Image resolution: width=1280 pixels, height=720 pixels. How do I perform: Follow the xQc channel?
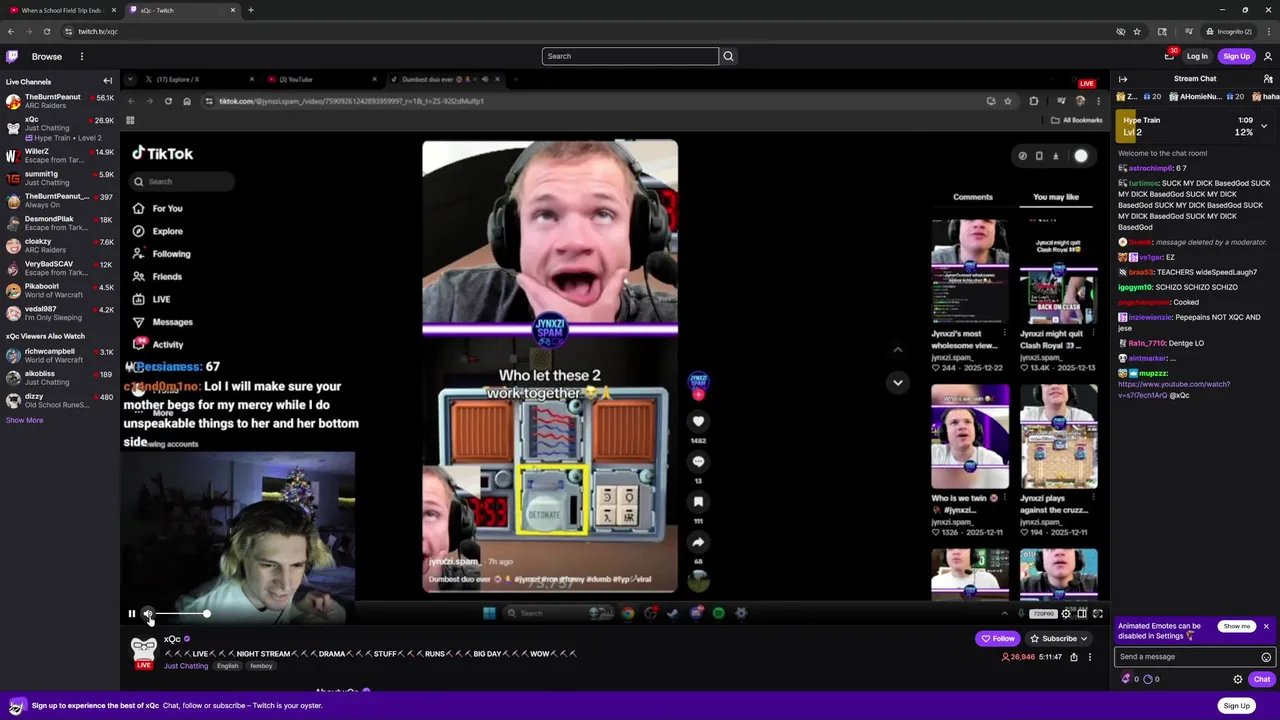coord(998,638)
